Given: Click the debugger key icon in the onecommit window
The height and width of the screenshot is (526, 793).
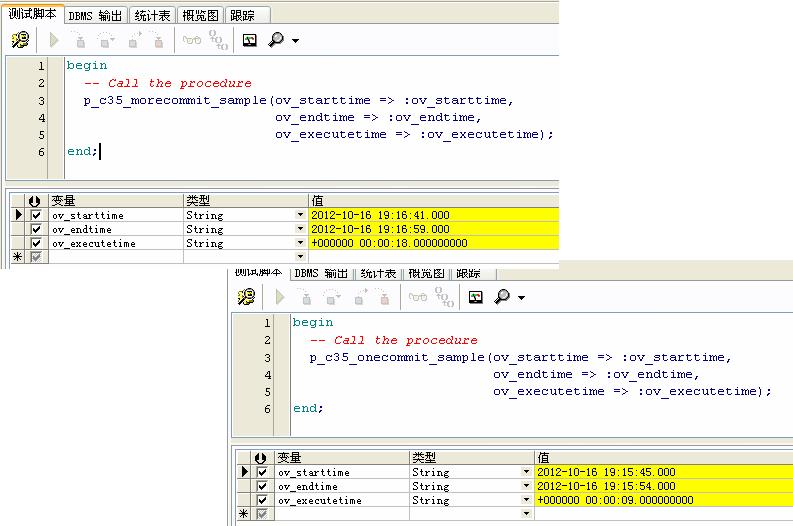Looking at the screenshot, I should [x=246, y=297].
